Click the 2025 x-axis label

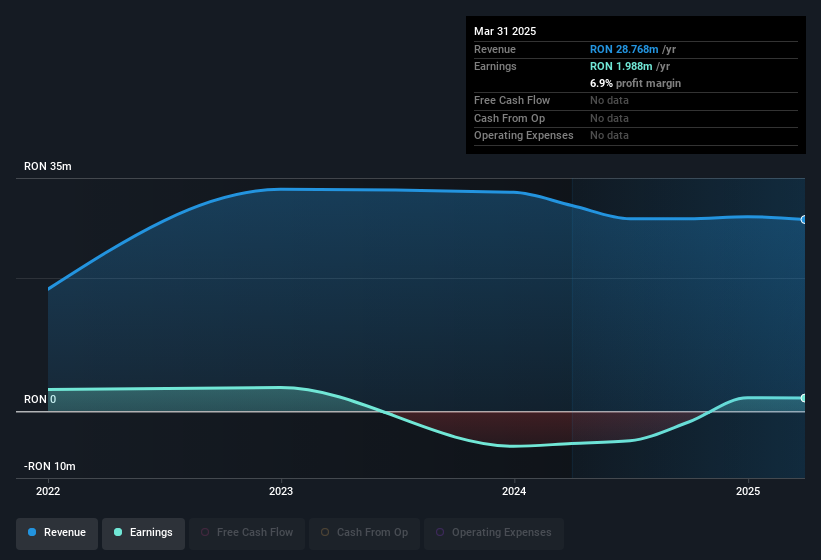click(x=748, y=491)
